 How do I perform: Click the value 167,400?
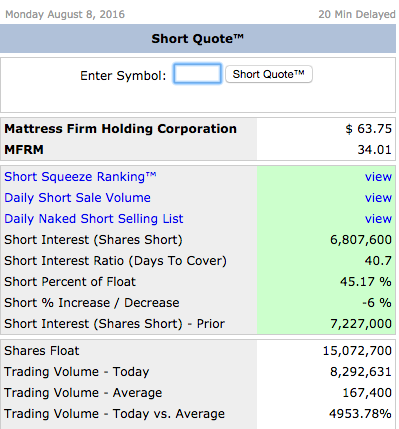[x=367, y=393]
